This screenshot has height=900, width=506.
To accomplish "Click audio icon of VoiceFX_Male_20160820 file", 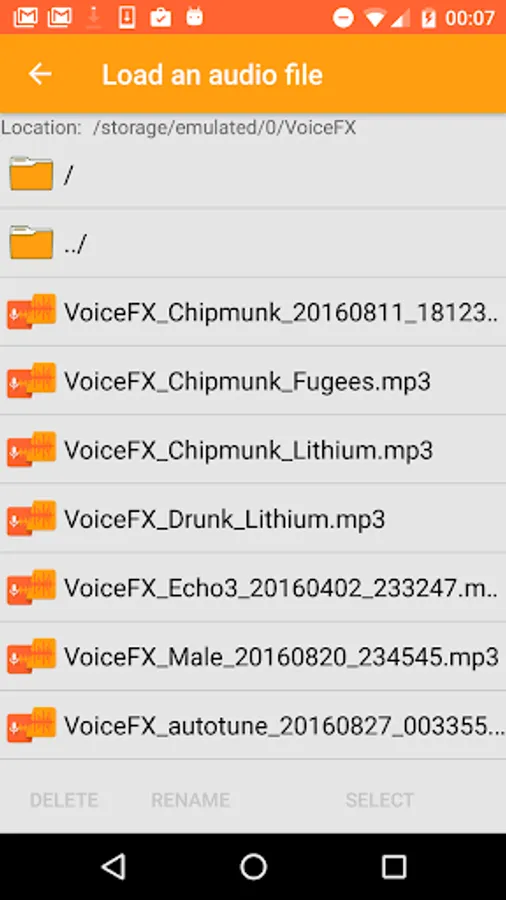I will coord(31,655).
